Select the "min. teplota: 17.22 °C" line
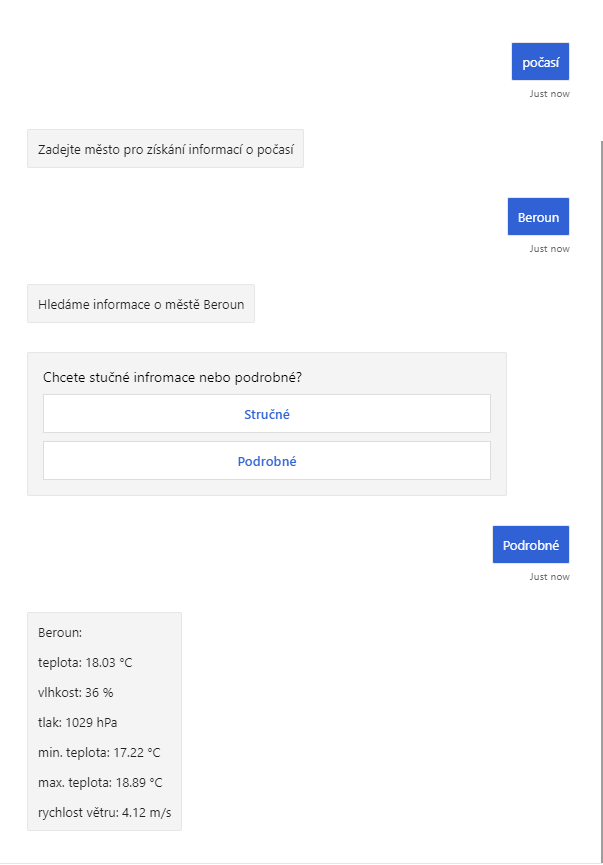 [x=99, y=752]
